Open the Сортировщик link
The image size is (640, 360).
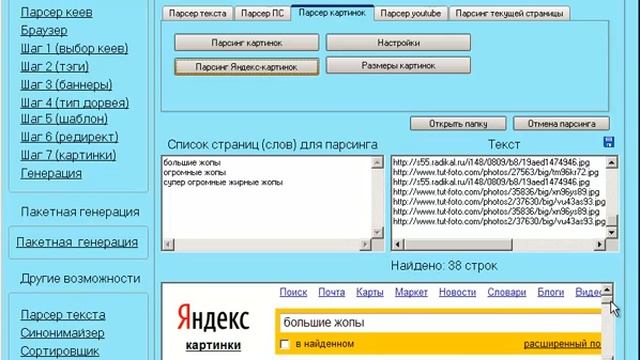[60, 351]
